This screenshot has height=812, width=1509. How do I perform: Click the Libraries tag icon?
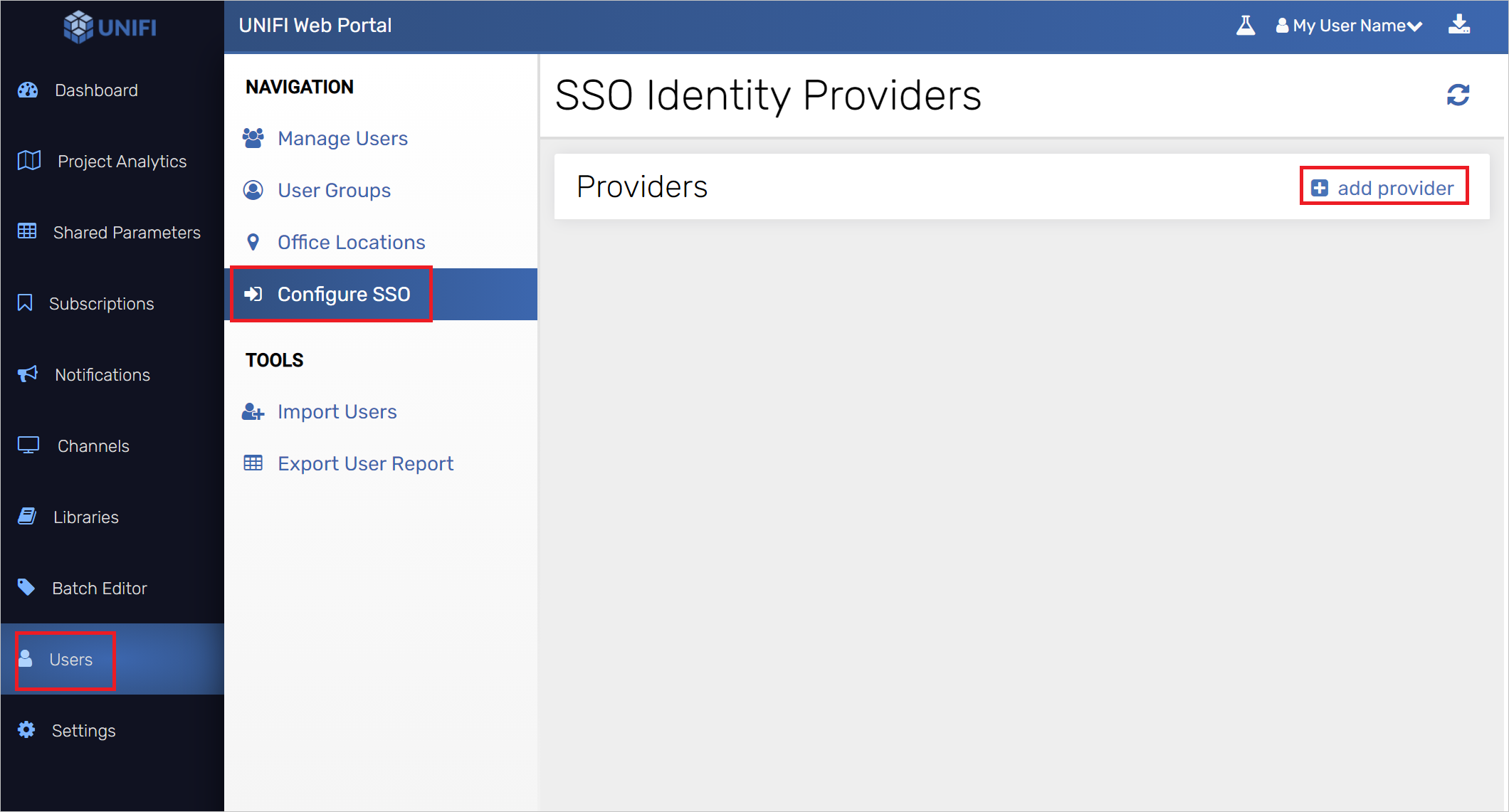[27, 516]
